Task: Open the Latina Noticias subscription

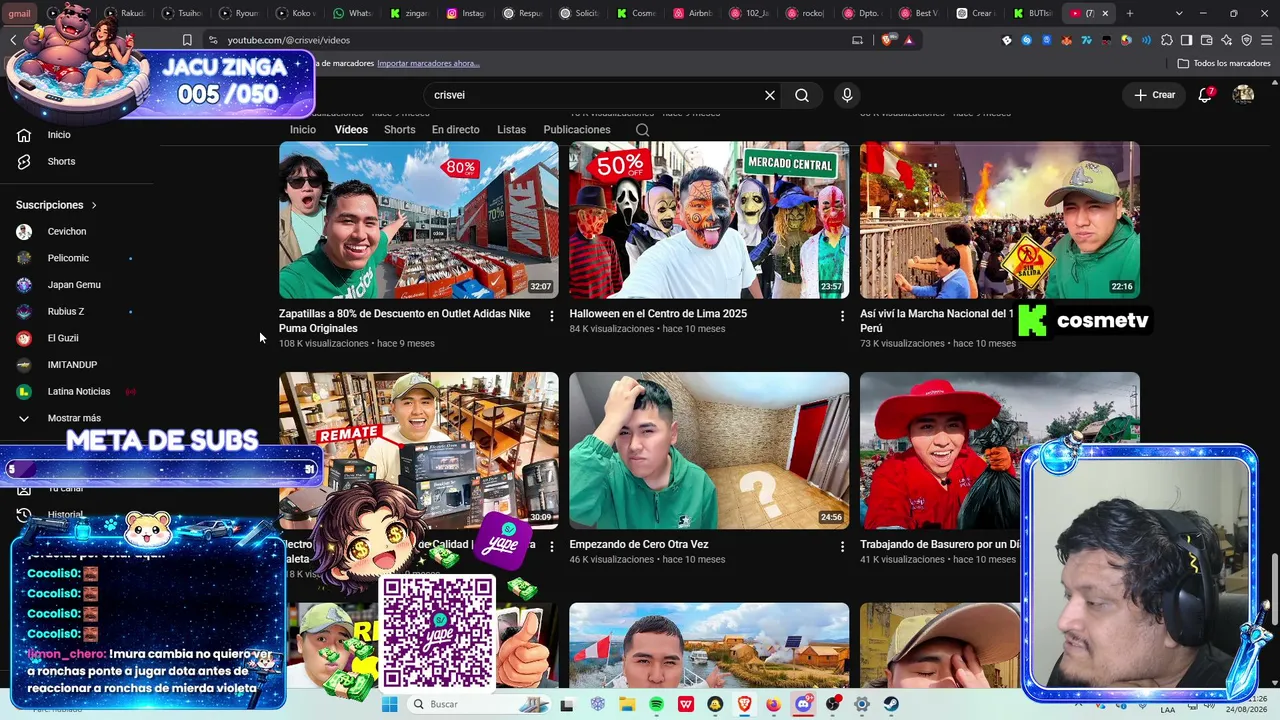Action: click(78, 392)
